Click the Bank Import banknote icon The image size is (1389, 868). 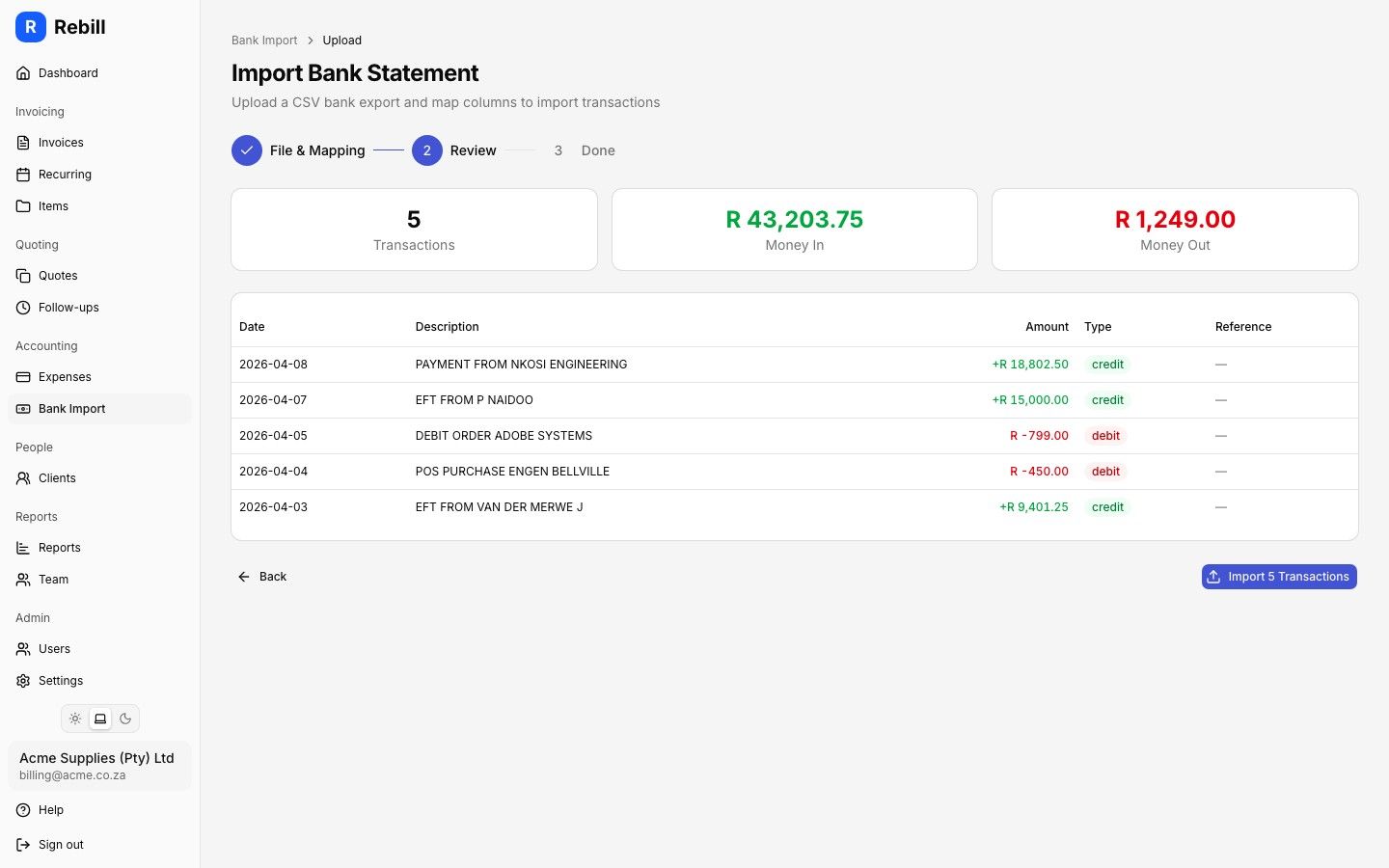23,409
